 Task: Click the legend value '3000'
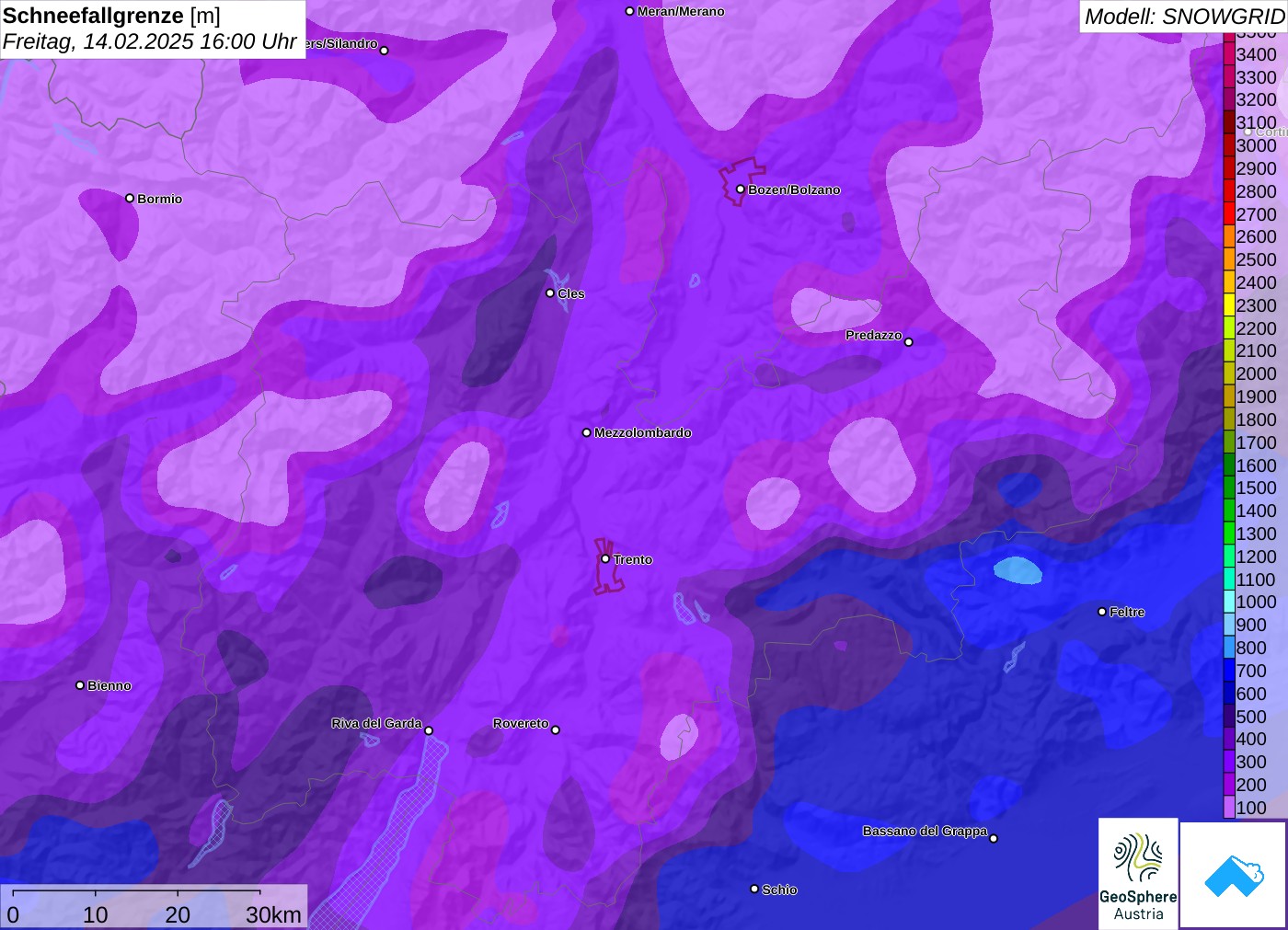coord(1256,145)
